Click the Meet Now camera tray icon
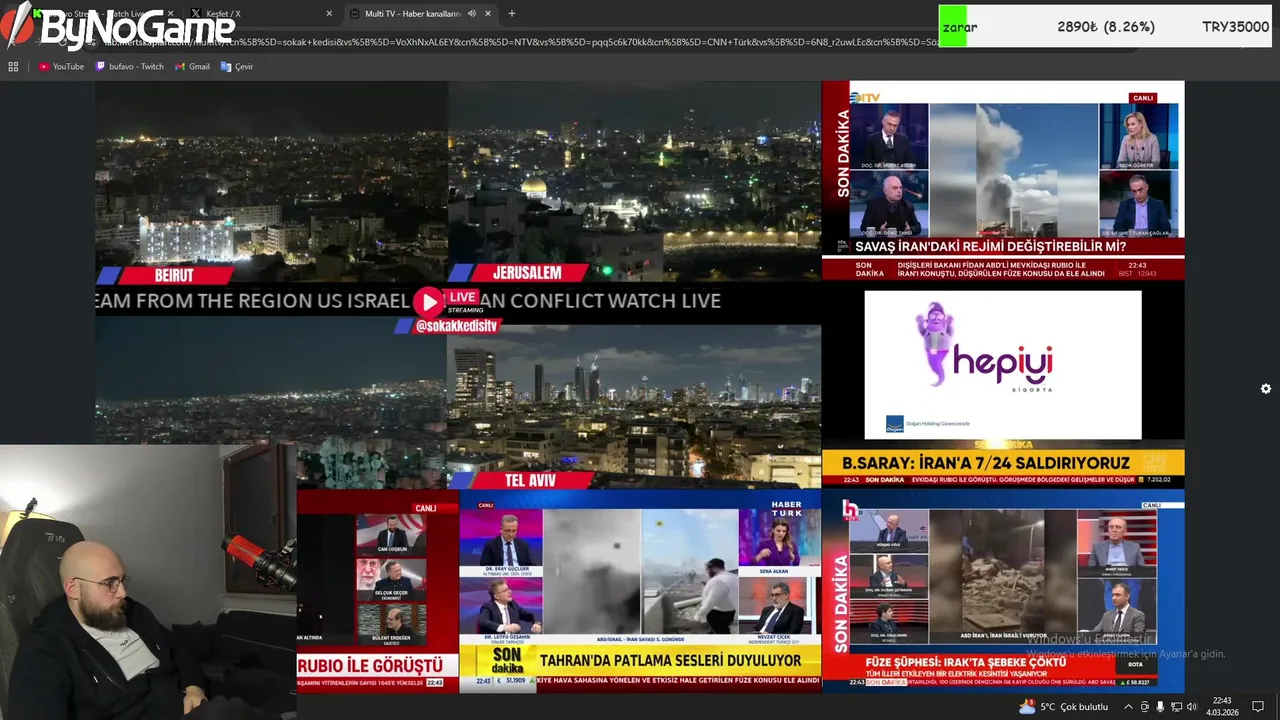Image resolution: width=1280 pixels, height=720 pixels. 1145,706
